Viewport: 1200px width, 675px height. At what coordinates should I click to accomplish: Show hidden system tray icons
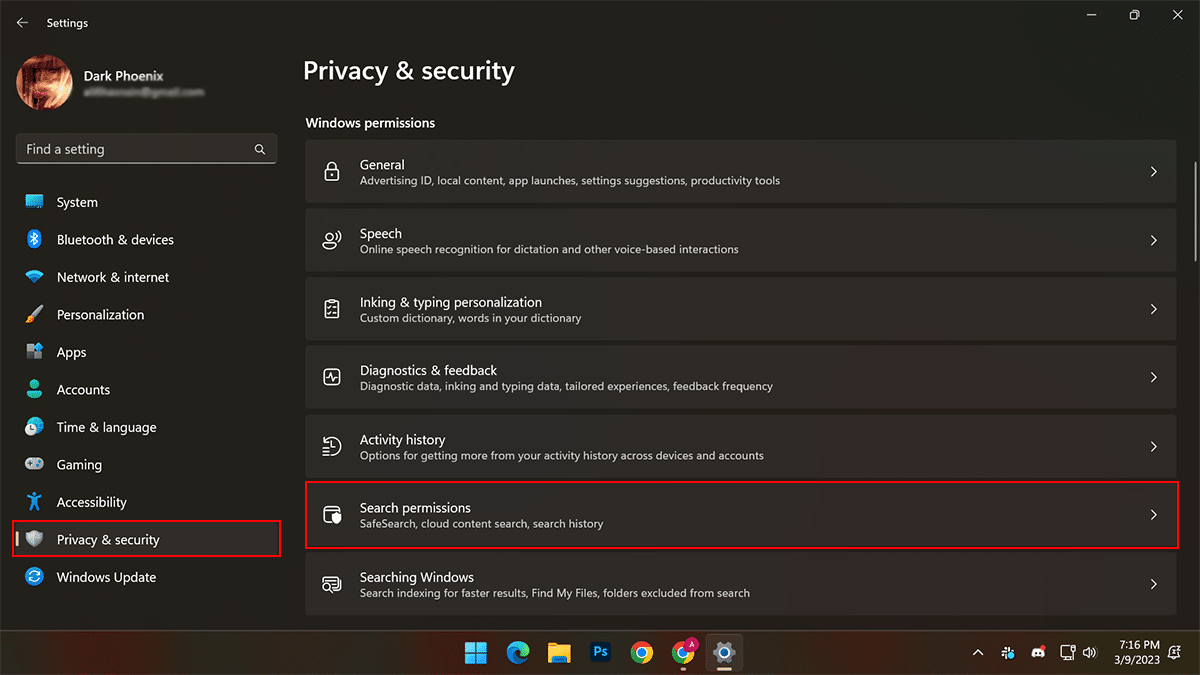pyautogui.click(x=978, y=652)
